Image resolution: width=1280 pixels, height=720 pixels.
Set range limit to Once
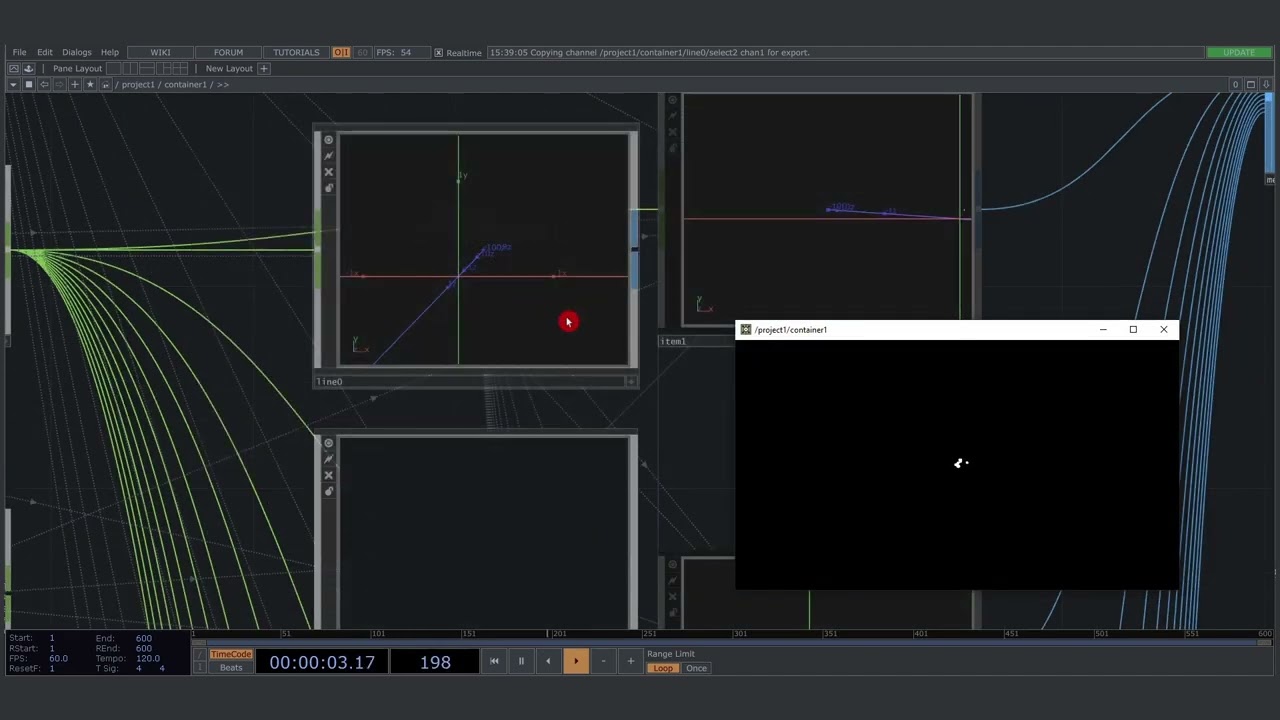pos(696,668)
